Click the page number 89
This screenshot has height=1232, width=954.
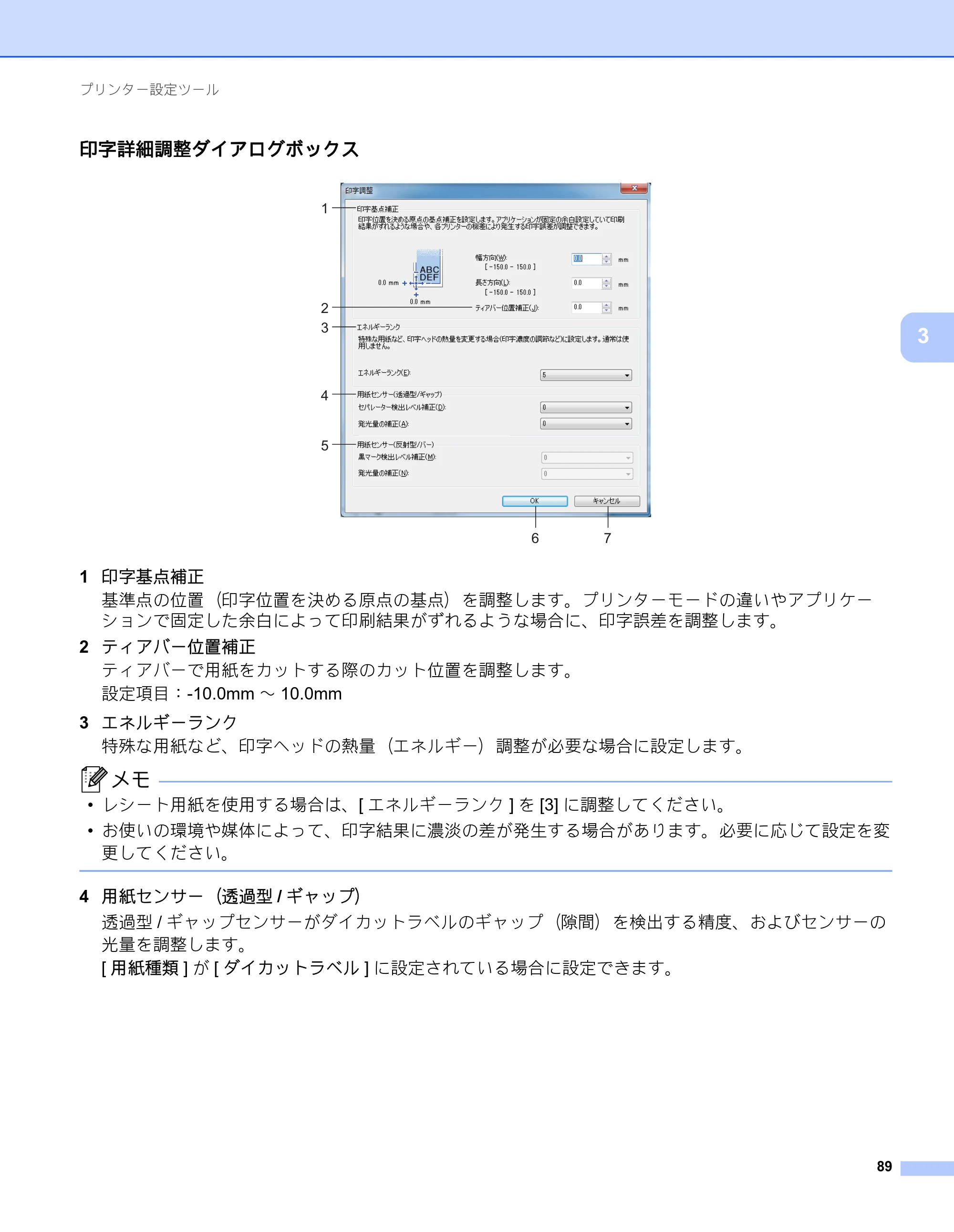(884, 1166)
